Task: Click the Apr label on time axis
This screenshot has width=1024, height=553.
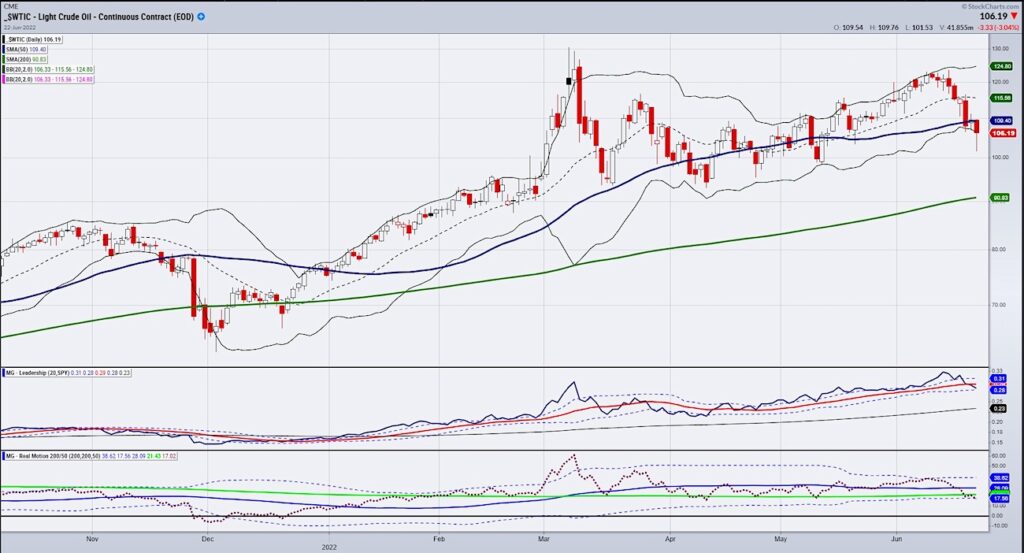Action: point(670,539)
